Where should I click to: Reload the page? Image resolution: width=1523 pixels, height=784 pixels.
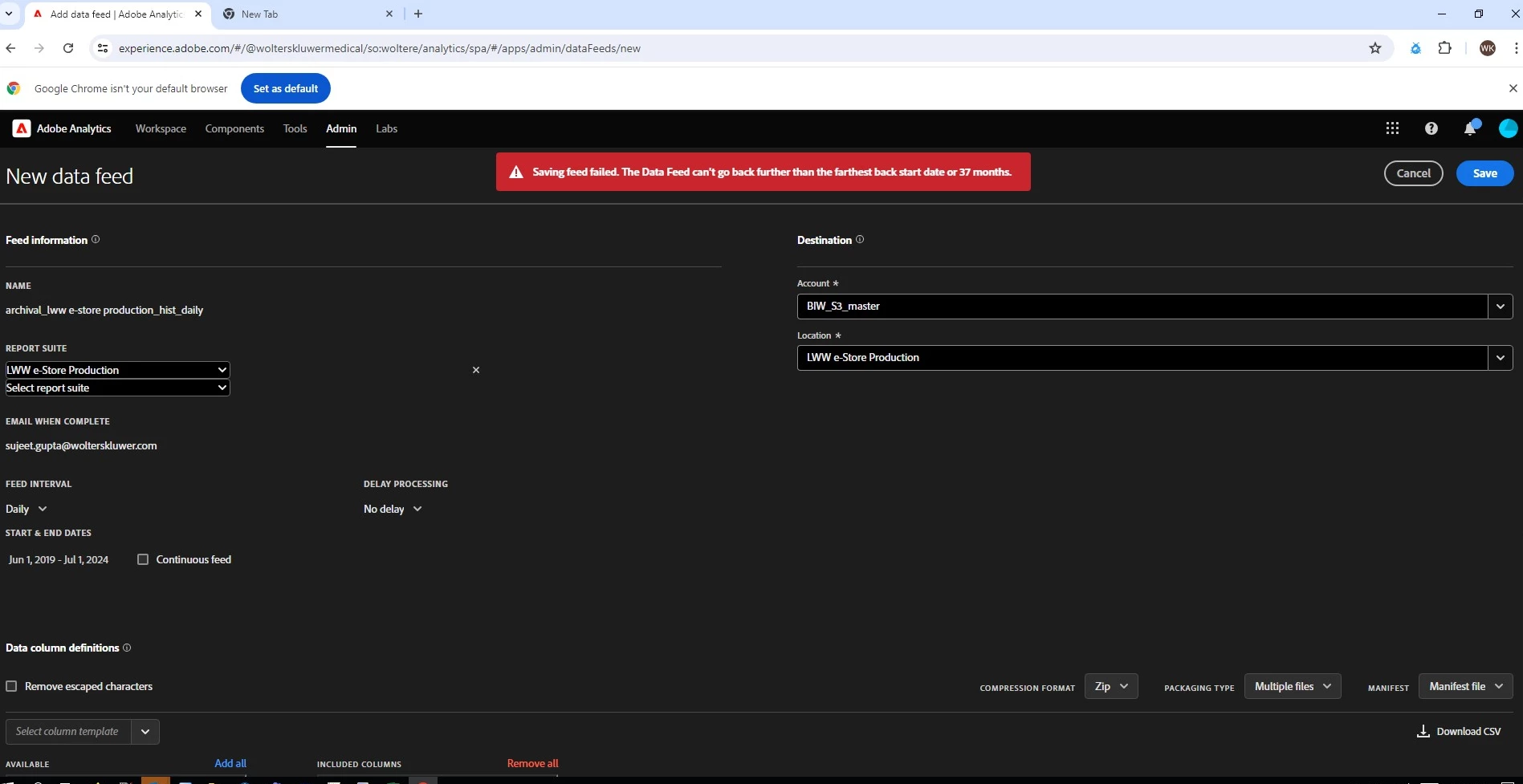tap(68, 48)
